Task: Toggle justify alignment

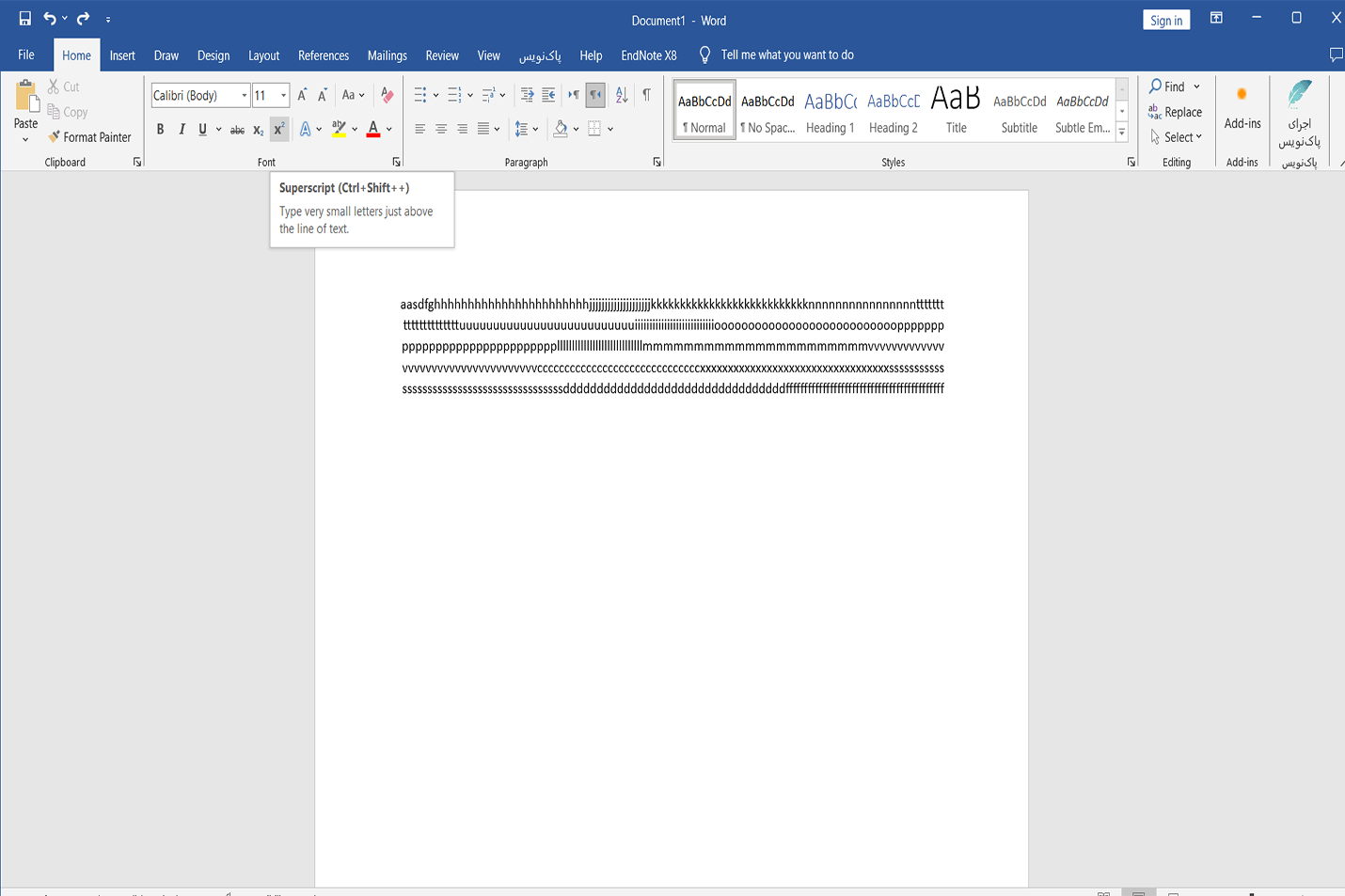Action: [483, 129]
